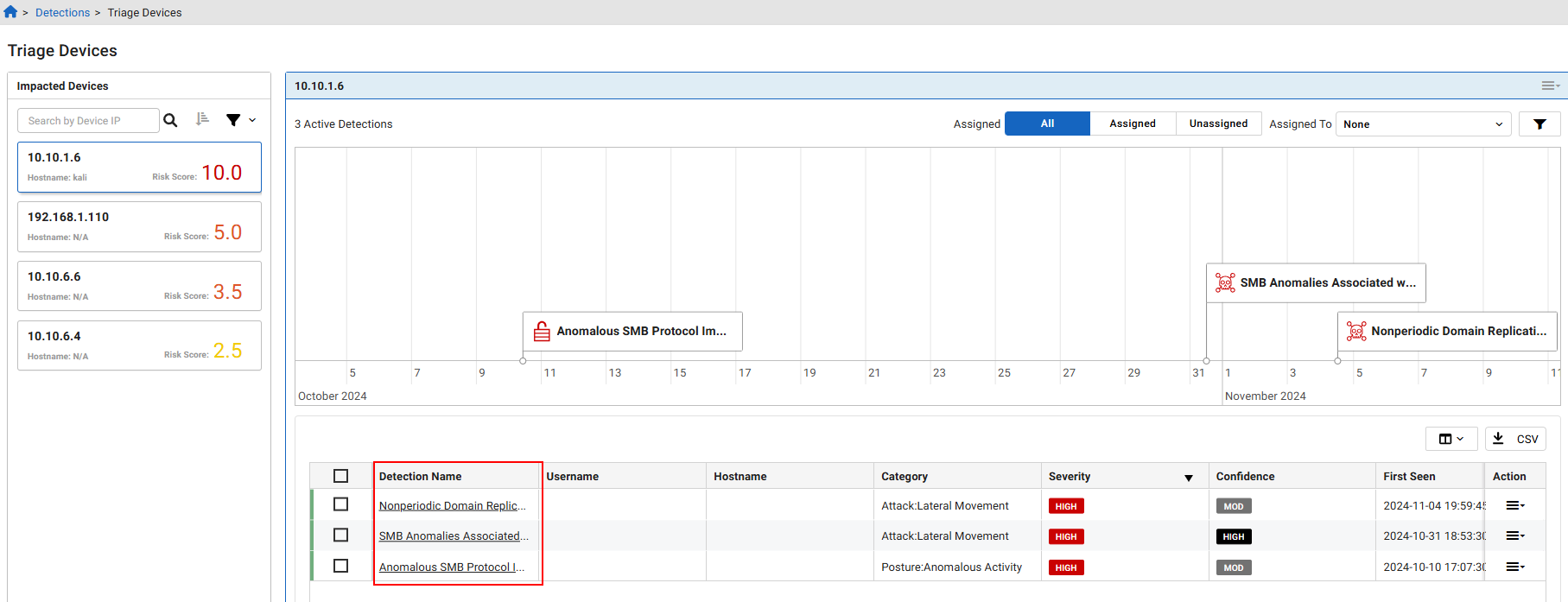This screenshot has width=1568, height=602.
Task: Check the Nonperiodic Domain Replic row checkbox
Action: 341,504
